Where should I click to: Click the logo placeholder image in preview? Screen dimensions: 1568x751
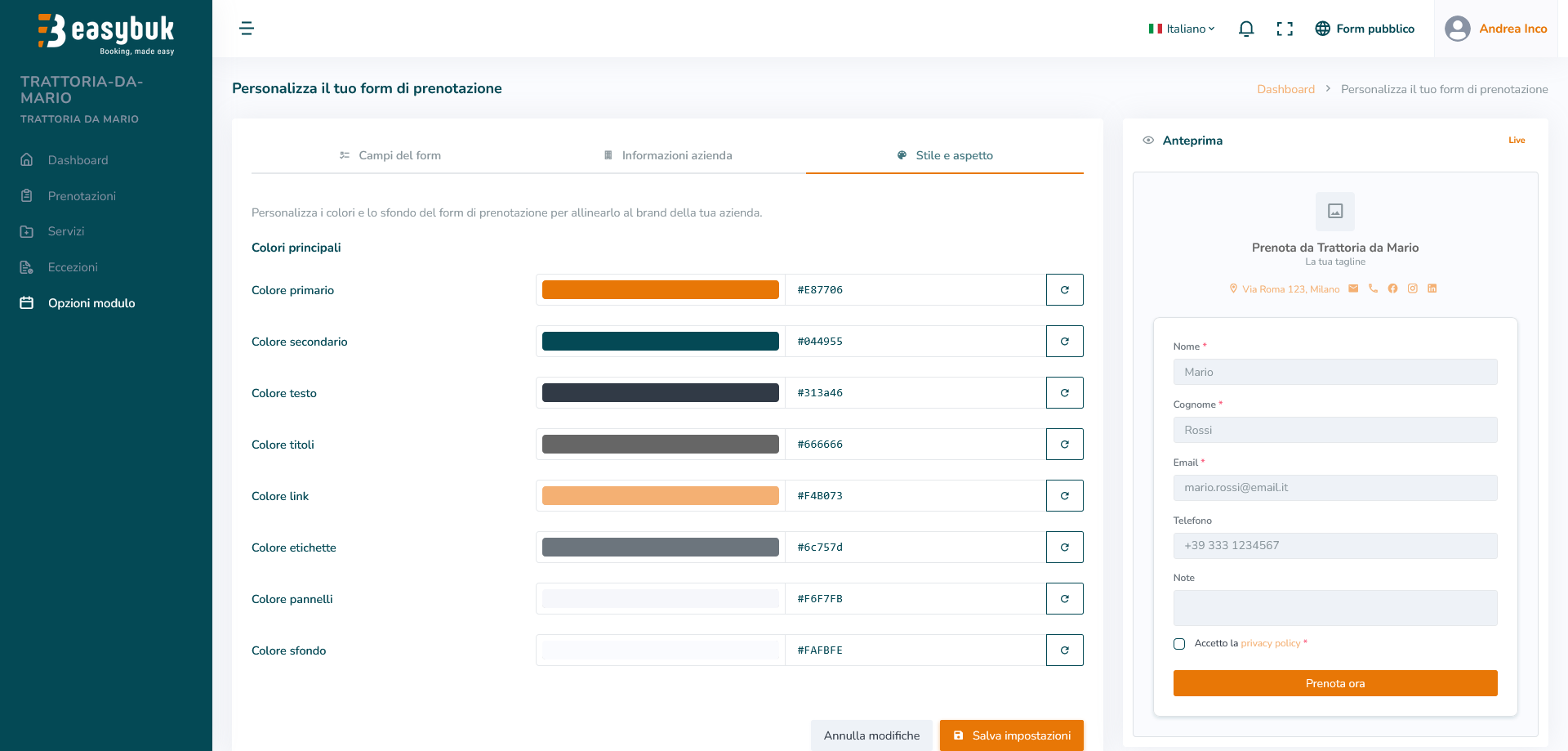pos(1335,212)
